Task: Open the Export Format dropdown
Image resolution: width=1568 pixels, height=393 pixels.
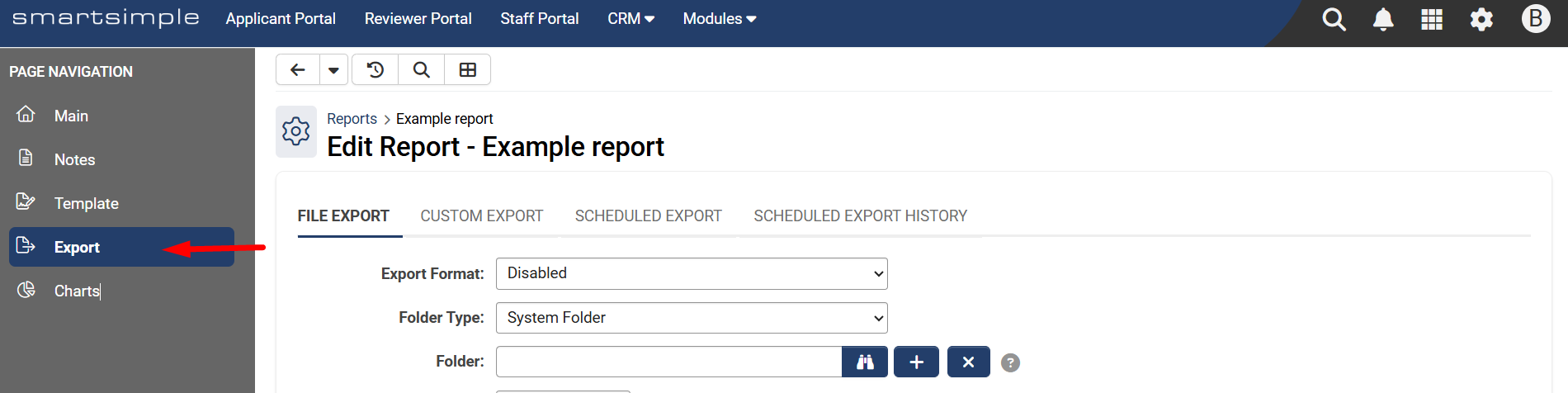Action: click(692, 273)
